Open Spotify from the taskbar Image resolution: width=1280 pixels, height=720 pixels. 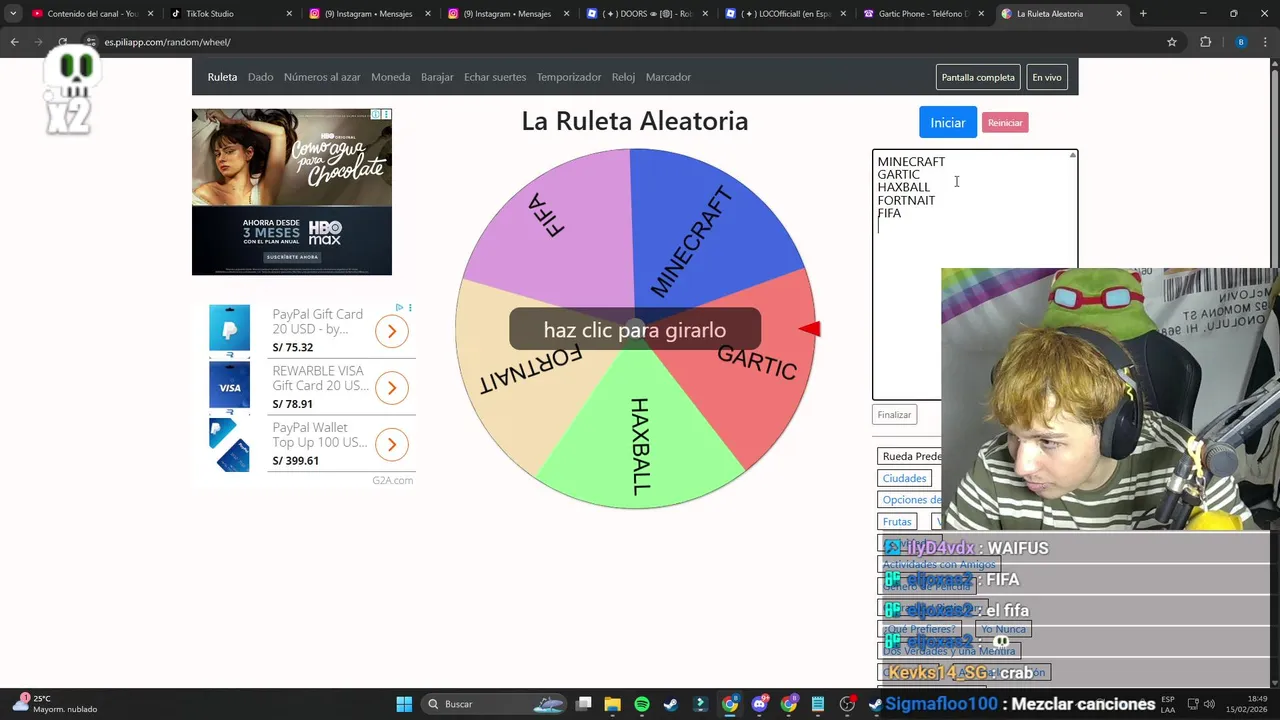click(642, 704)
